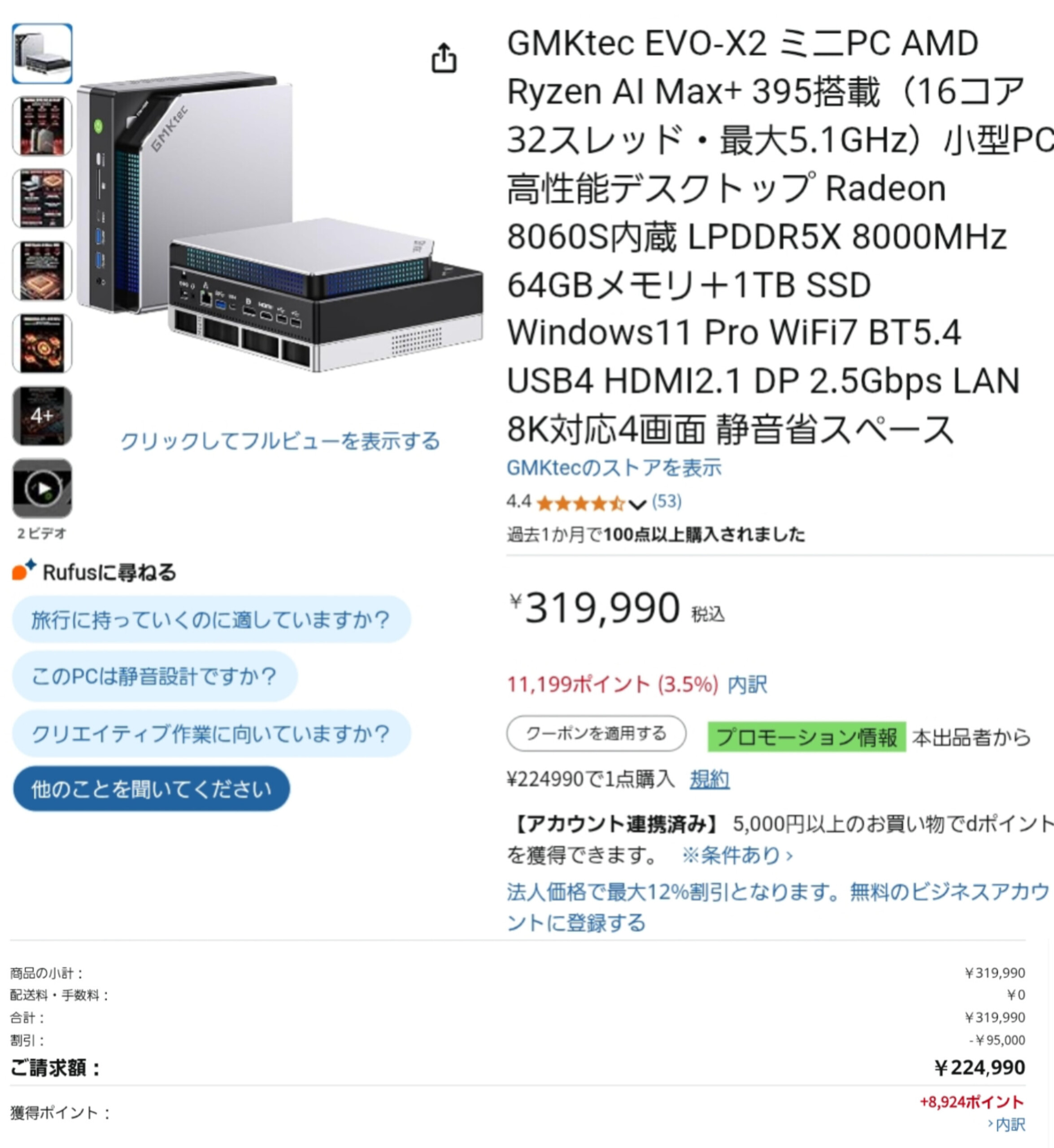Expand 内訳 under 獲得ポイント
Image resolution: width=1054 pixels, height=1148 pixels.
(1006, 1125)
